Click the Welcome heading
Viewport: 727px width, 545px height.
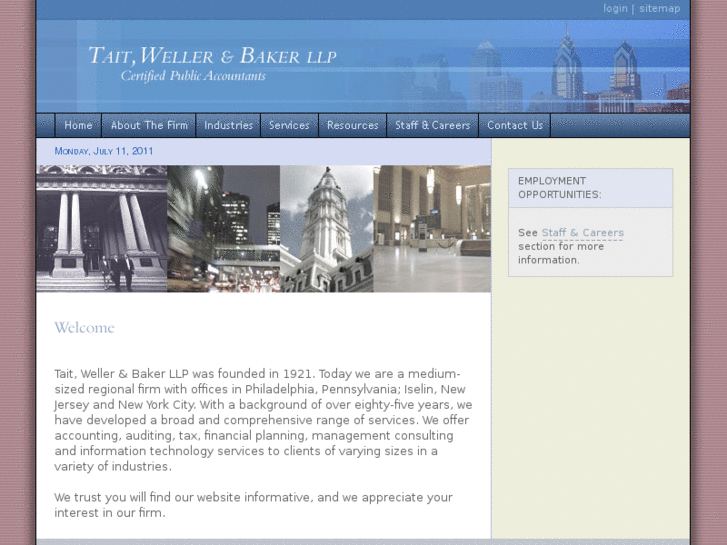click(x=84, y=327)
